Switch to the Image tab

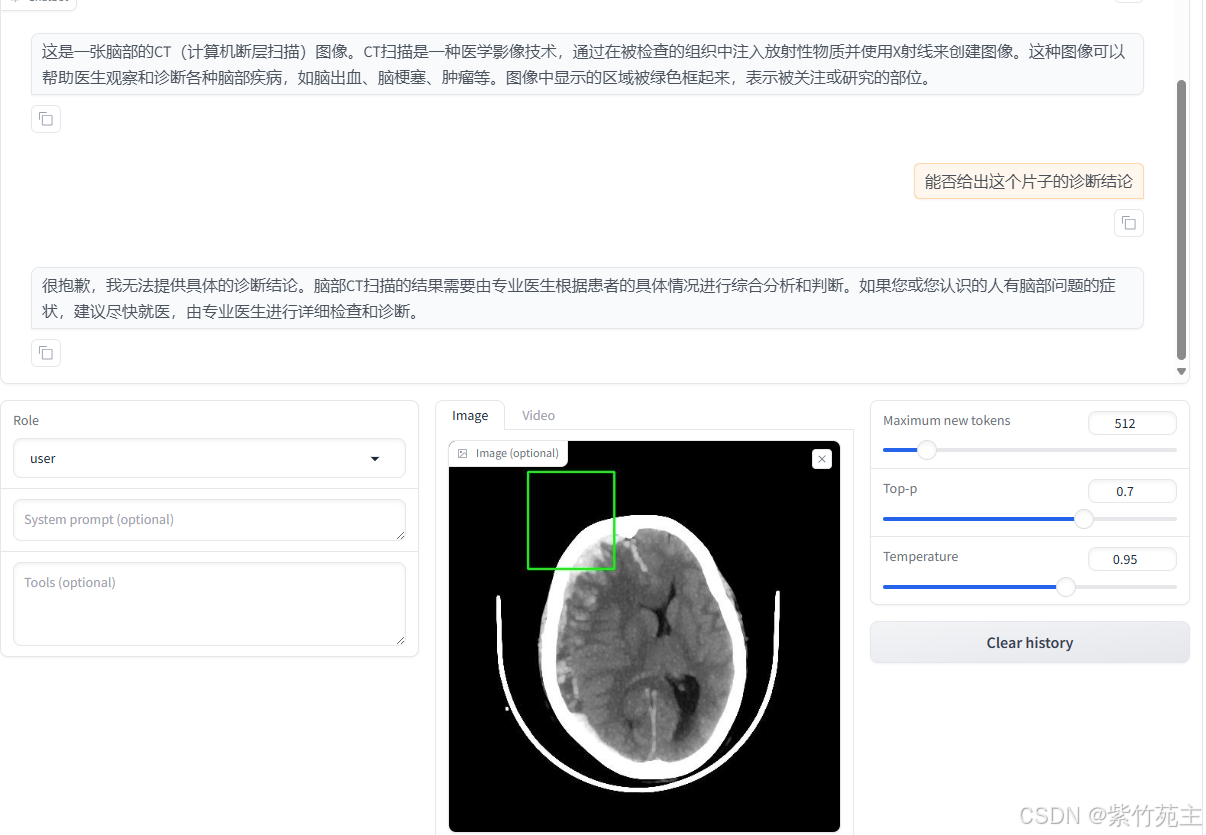[470, 415]
